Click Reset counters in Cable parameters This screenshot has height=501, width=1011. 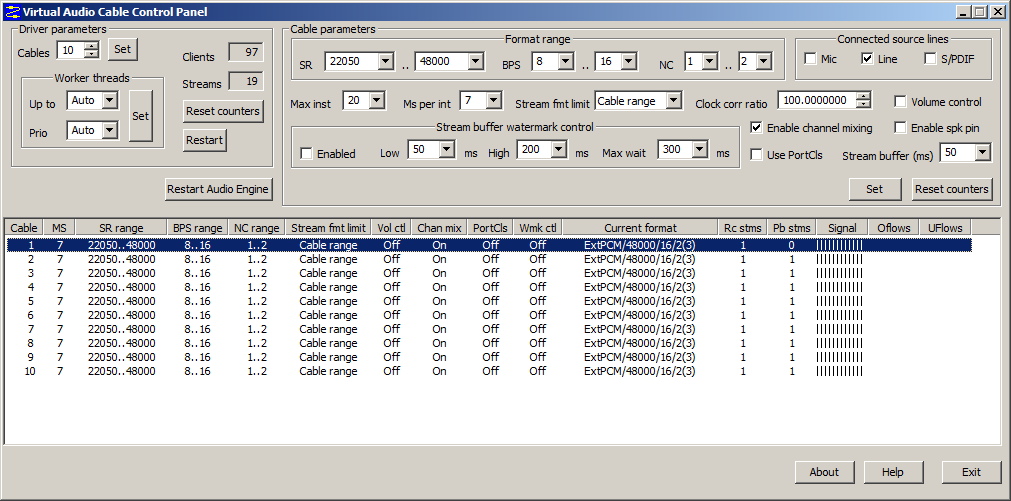pyautogui.click(x=952, y=189)
